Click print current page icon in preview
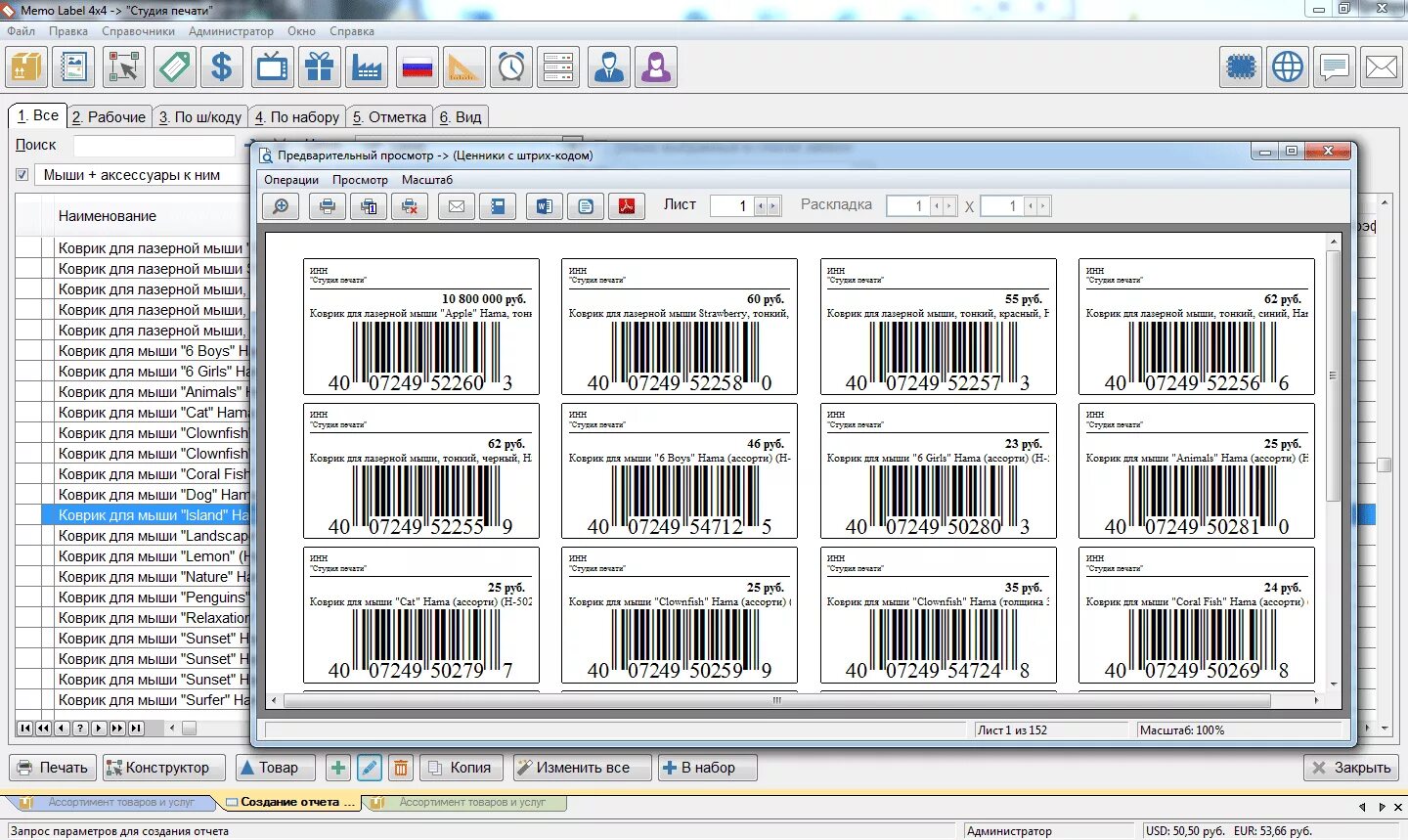This screenshot has width=1408, height=840. pos(369,206)
